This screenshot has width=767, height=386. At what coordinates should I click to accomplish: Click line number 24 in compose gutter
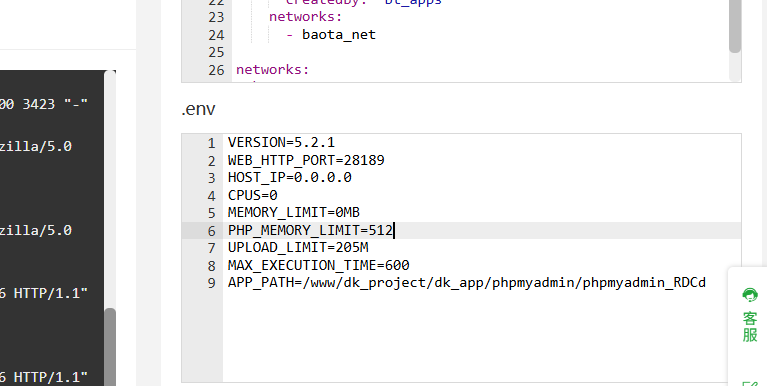pyautogui.click(x=216, y=35)
